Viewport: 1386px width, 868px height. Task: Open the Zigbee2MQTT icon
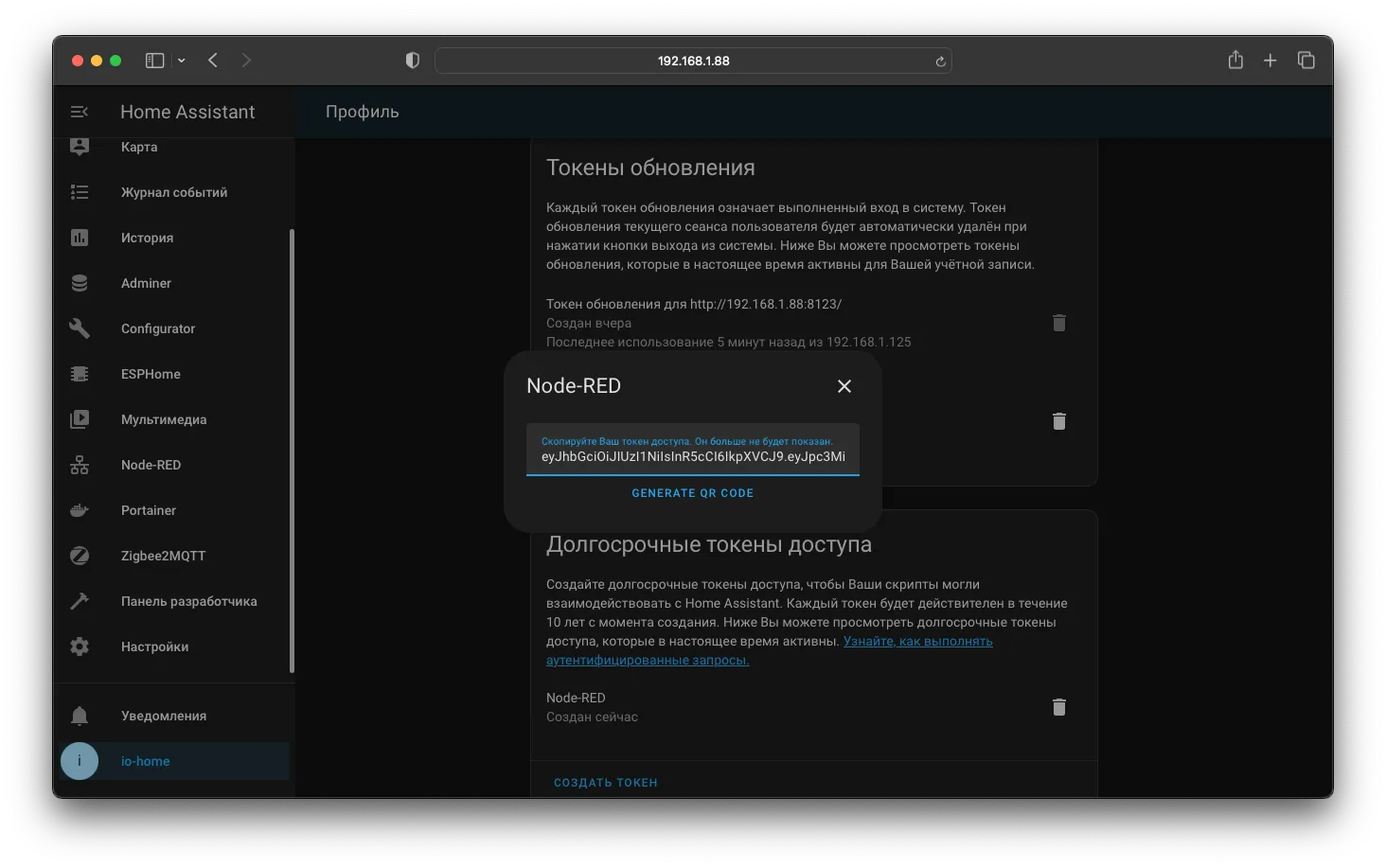80,556
